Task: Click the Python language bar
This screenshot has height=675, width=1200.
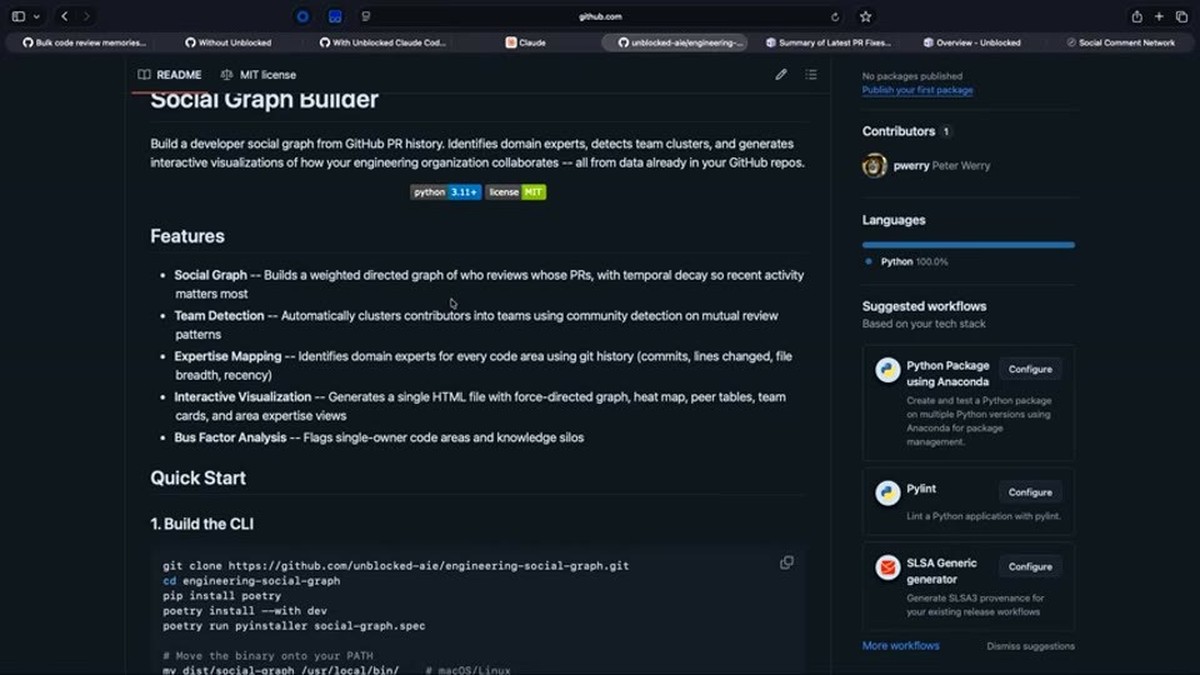Action: (x=968, y=244)
